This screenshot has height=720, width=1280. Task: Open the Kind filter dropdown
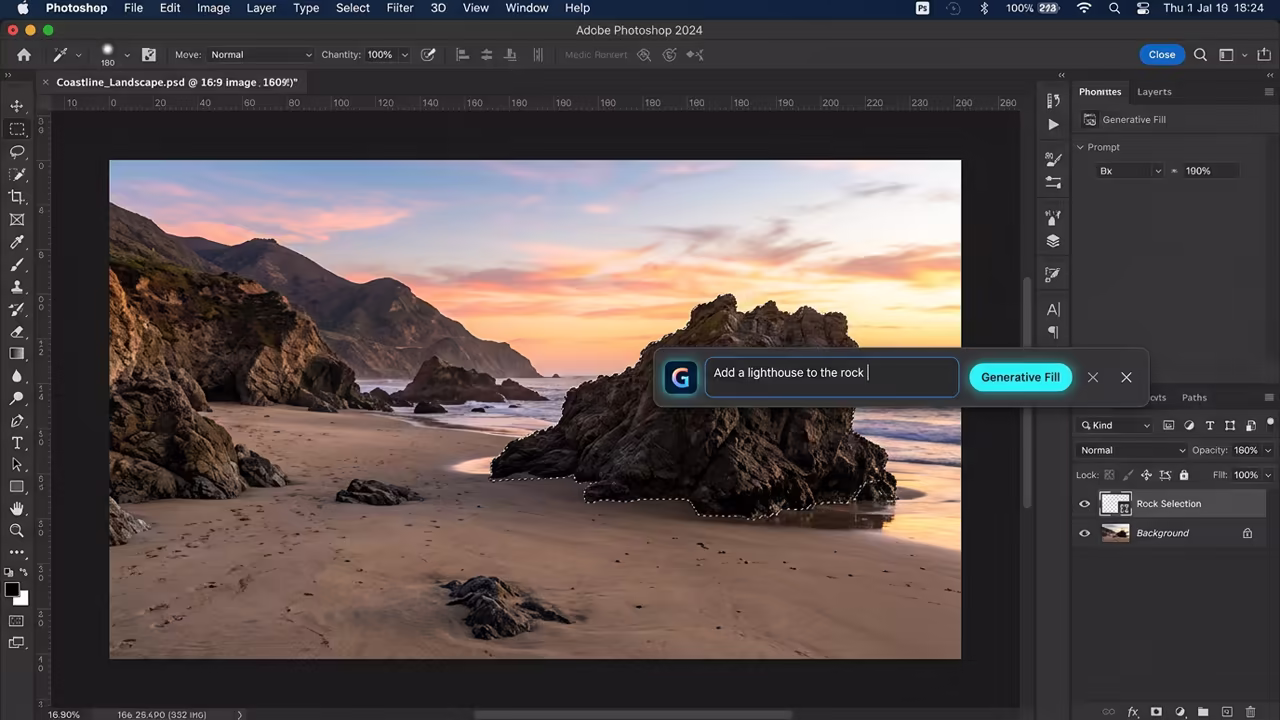click(x=1115, y=425)
